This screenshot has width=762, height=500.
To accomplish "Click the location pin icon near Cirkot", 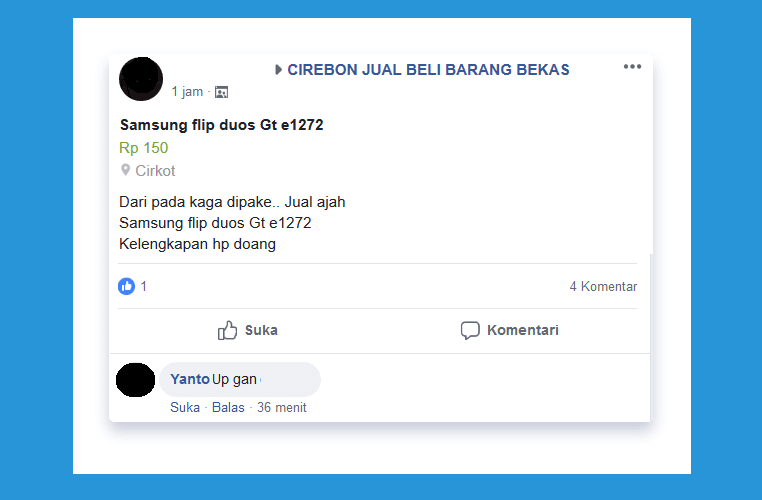I will tap(125, 170).
